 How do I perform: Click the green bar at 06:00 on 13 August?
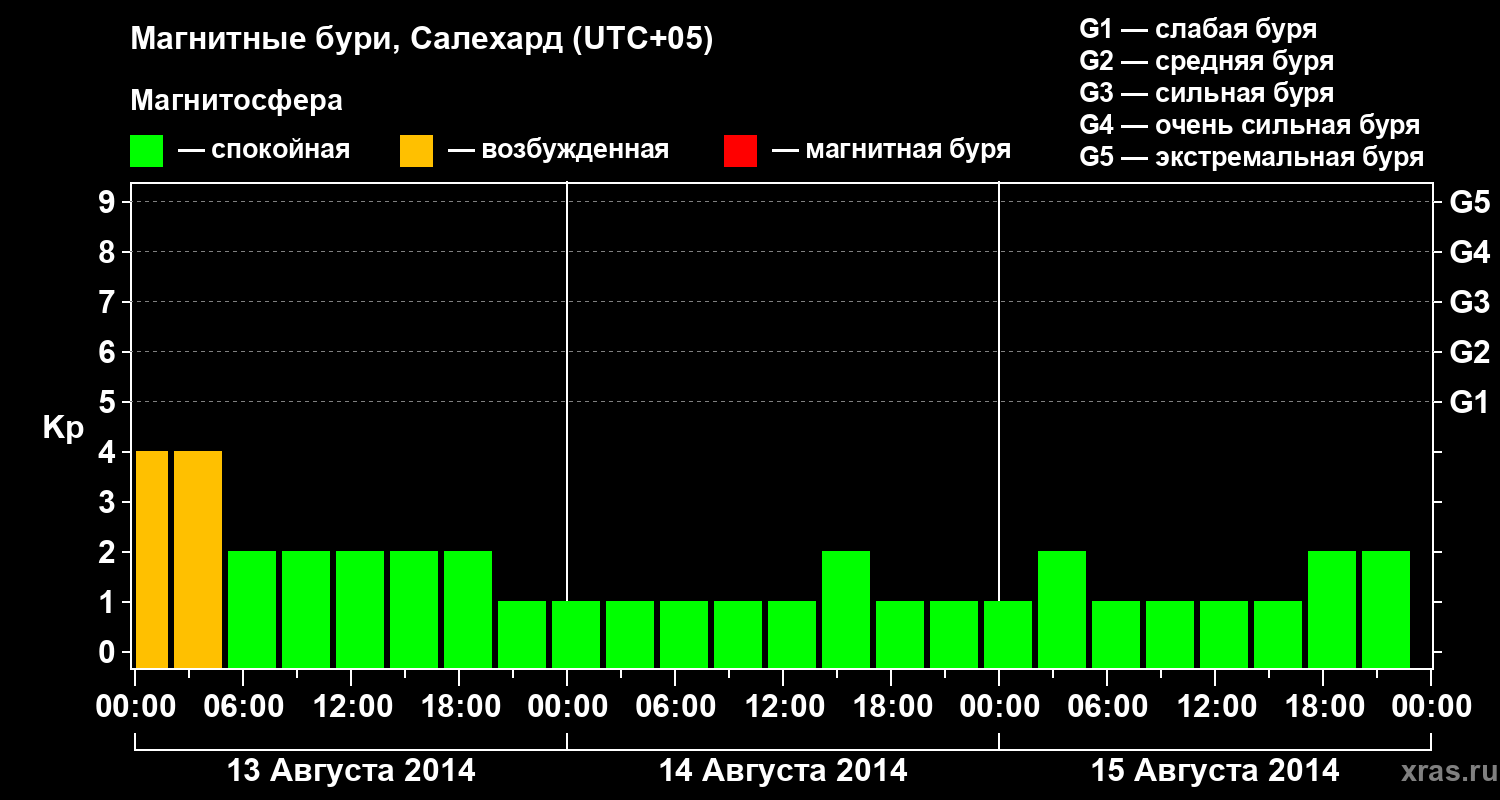pos(252,609)
